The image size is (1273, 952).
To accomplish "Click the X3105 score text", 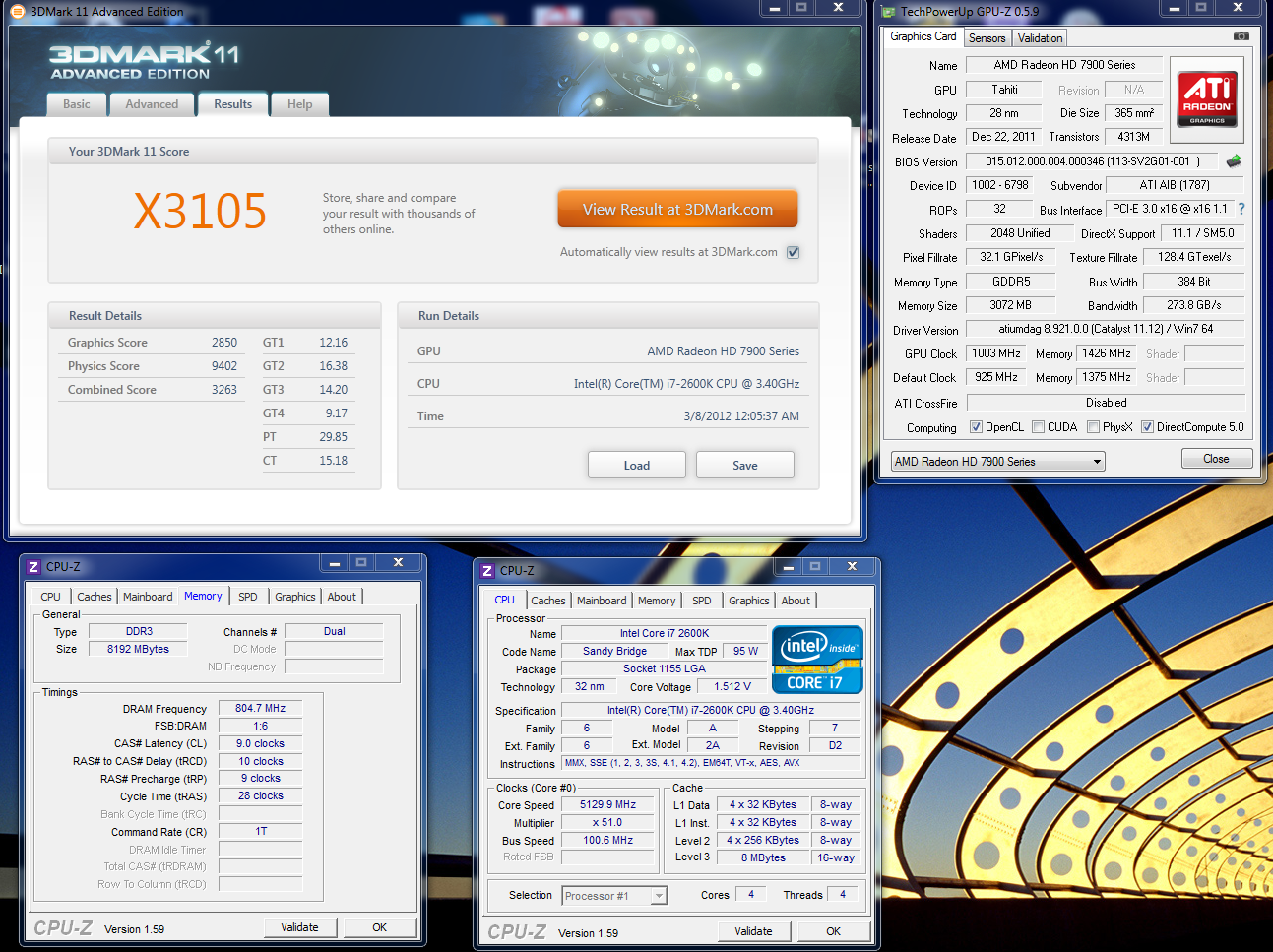I will (x=201, y=211).
